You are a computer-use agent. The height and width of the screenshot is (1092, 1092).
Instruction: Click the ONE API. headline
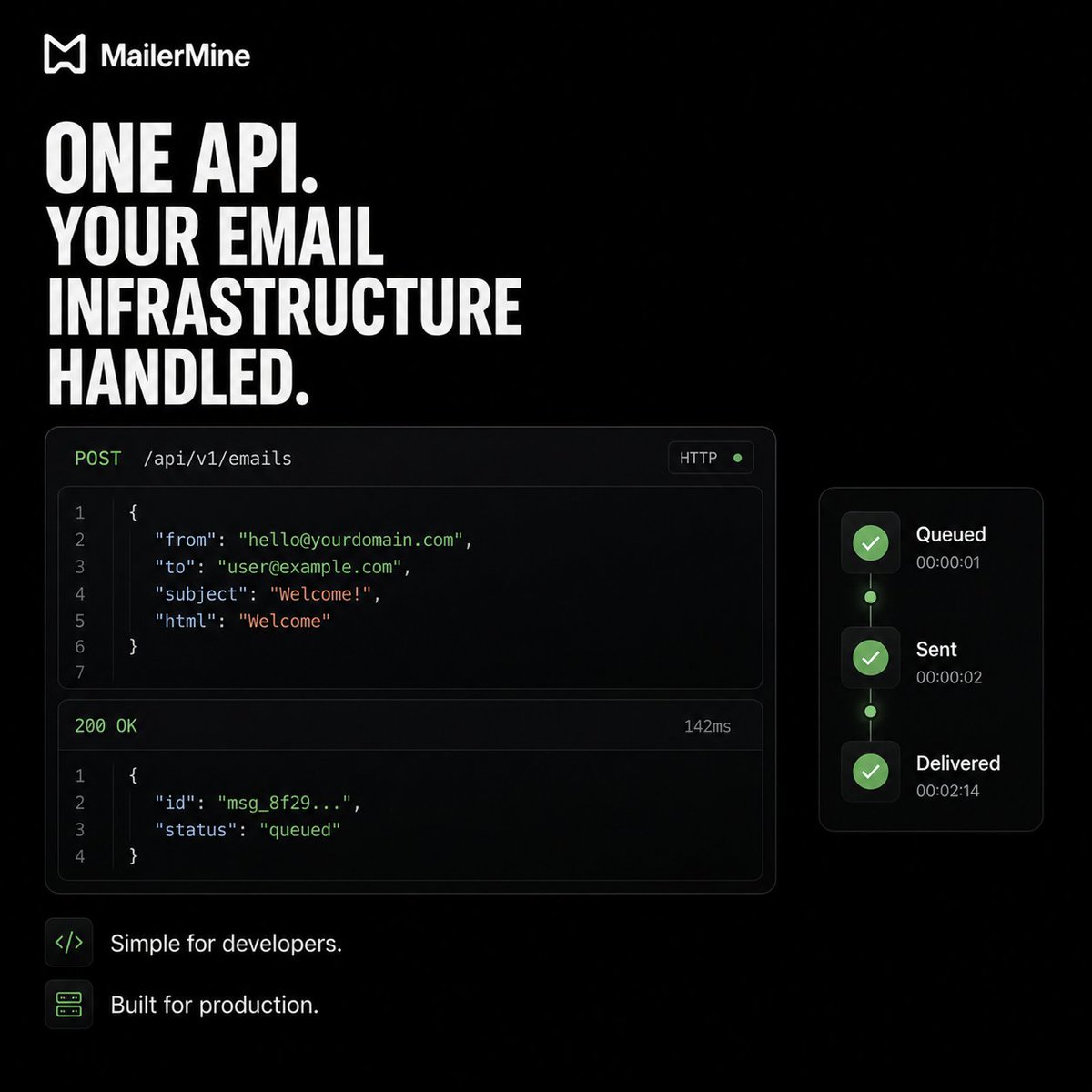[182, 157]
